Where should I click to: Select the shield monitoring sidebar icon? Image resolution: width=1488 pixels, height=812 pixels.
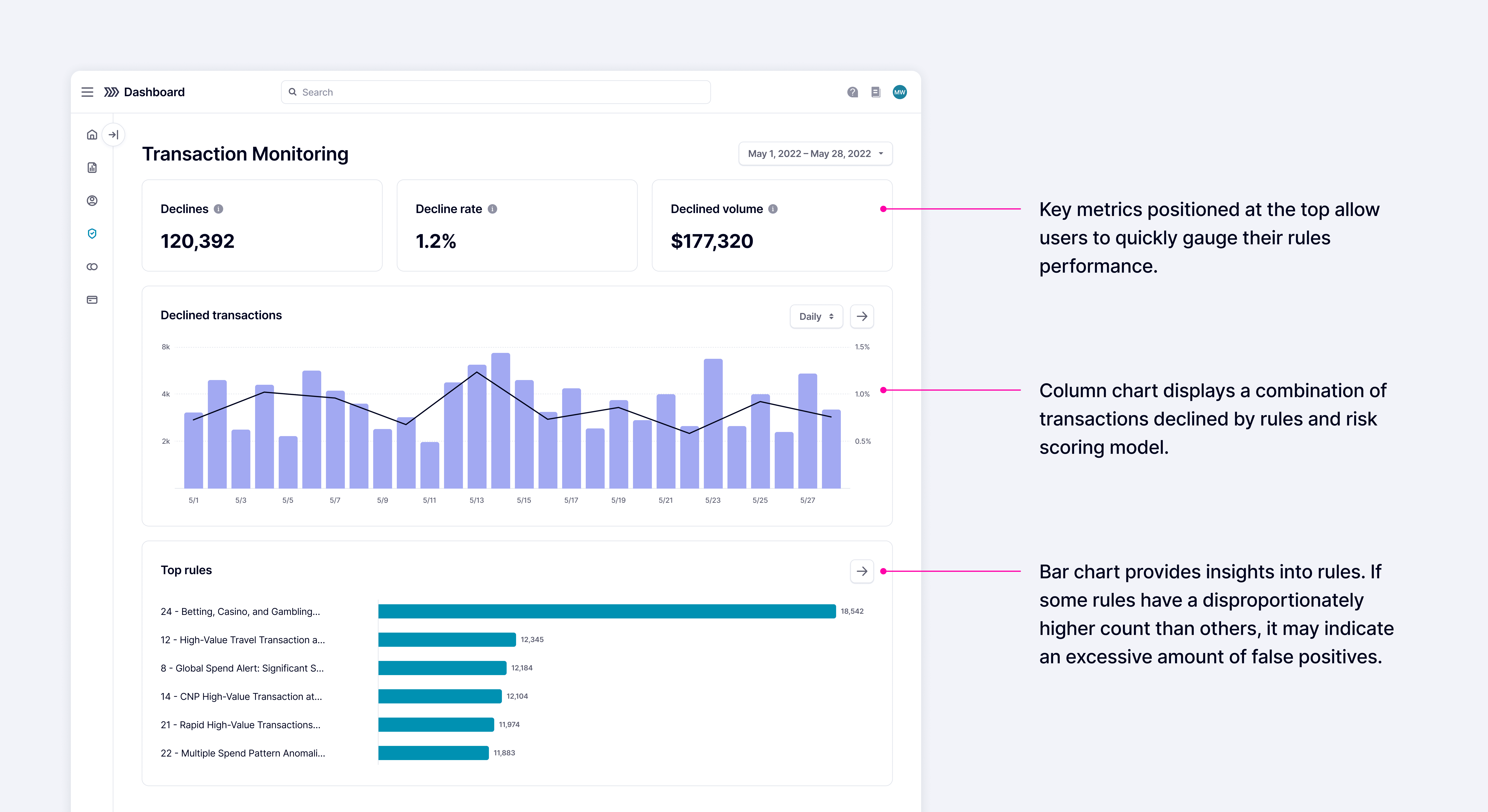92,234
